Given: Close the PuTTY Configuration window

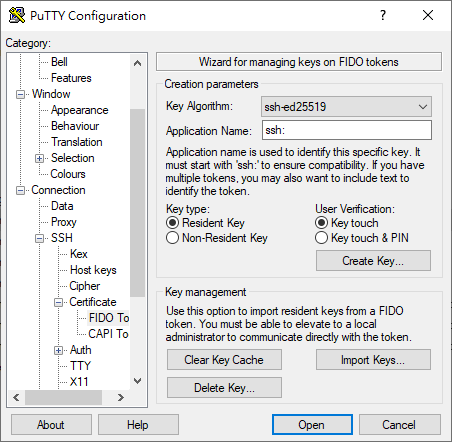Looking at the screenshot, I should pos(428,15).
